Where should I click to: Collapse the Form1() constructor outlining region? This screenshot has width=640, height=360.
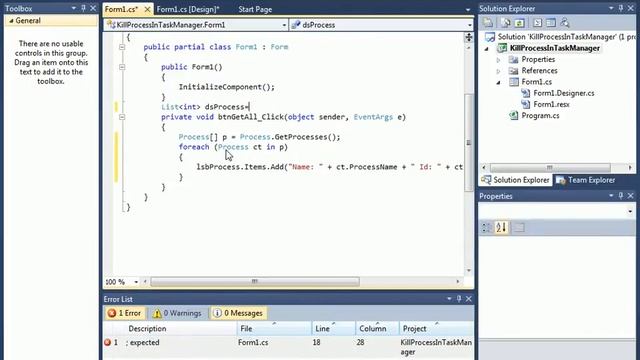[122, 67]
